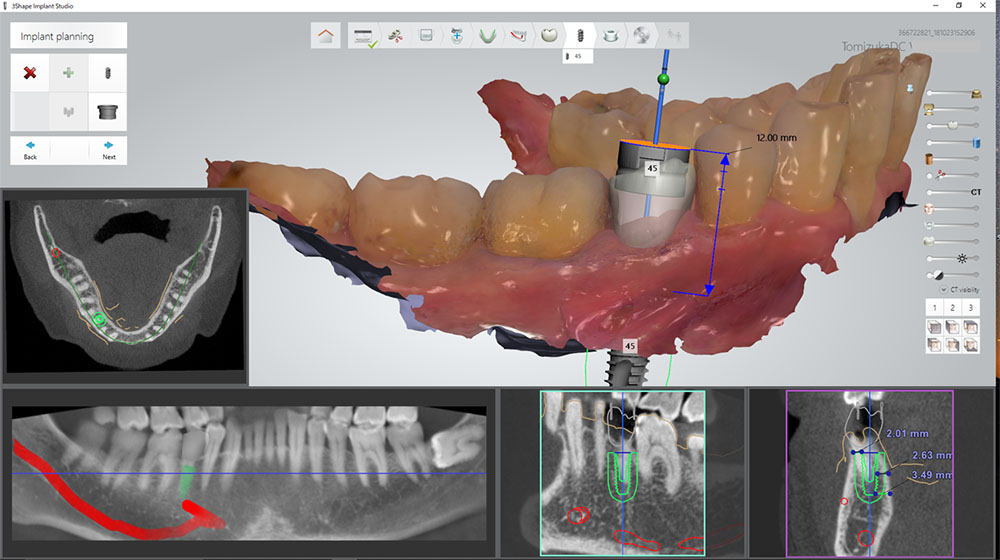The height and width of the screenshot is (560, 1000).
Task: Open the disc export step in workflow bar
Action: [642, 36]
